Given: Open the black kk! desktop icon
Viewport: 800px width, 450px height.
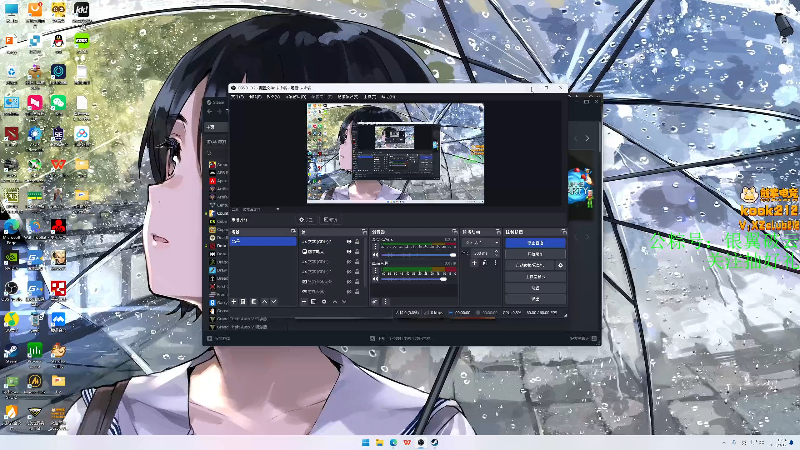Looking at the screenshot, I should [82, 10].
